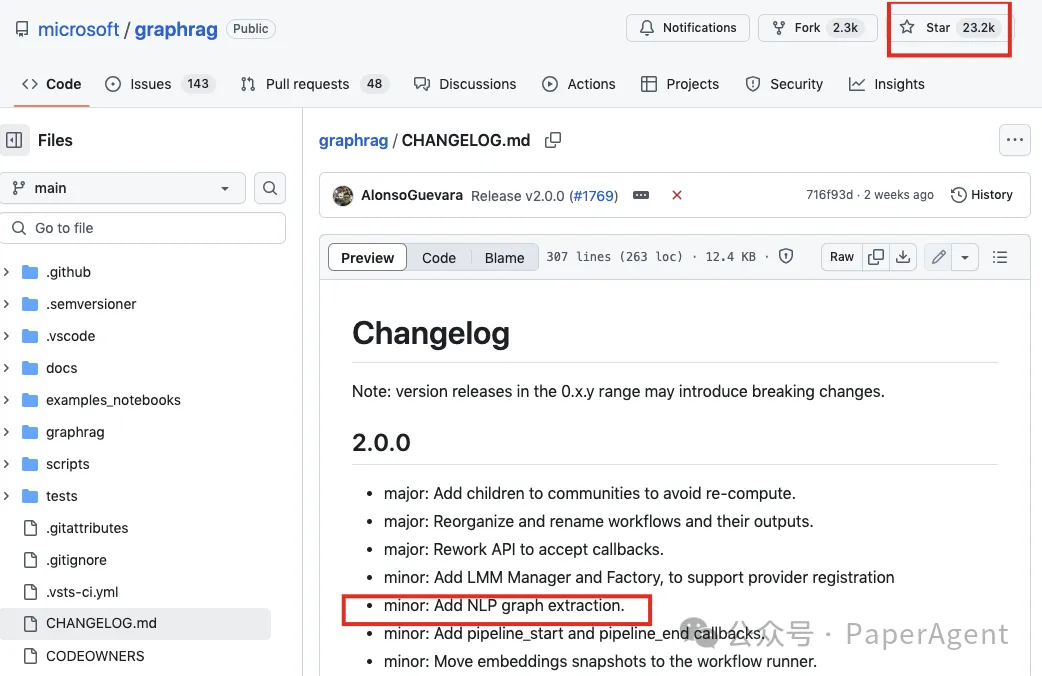Expand the docs folder
The height and width of the screenshot is (676, 1042).
pyautogui.click(x=62, y=368)
